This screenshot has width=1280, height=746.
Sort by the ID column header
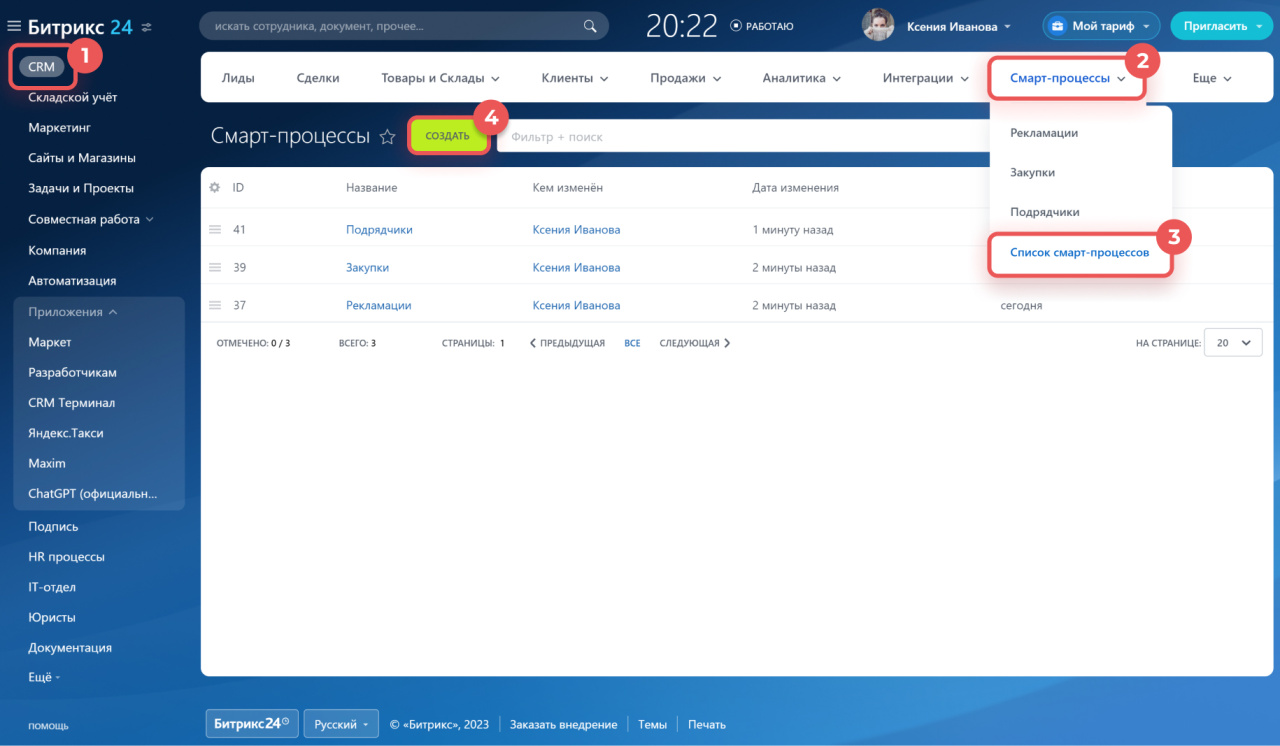click(x=238, y=187)
